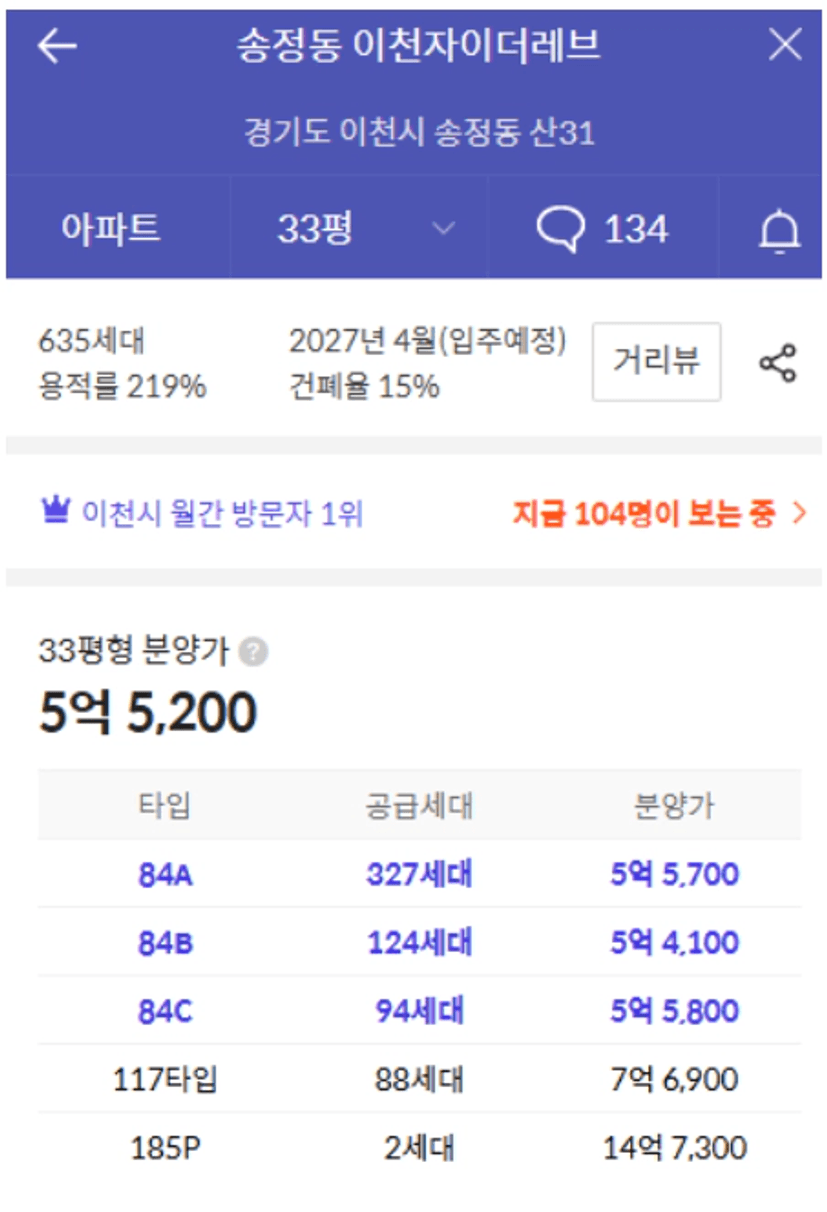
Task: Click the 117타입 row label
Action: tap(165, 1080)
